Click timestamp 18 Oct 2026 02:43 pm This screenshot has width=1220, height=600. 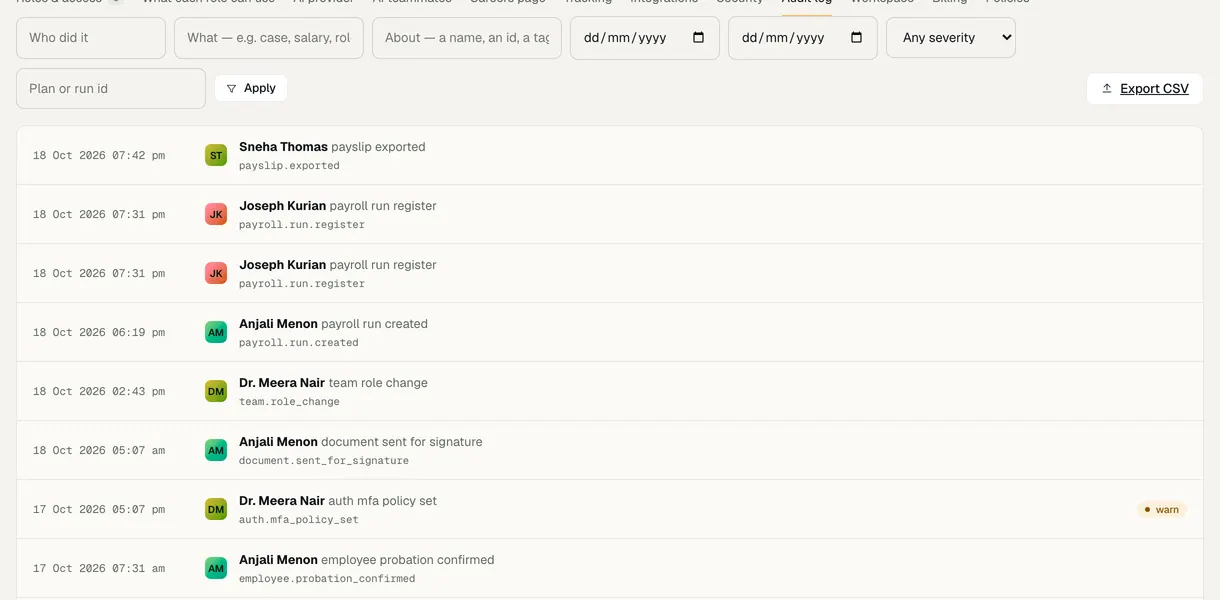[x=99, y=391]
